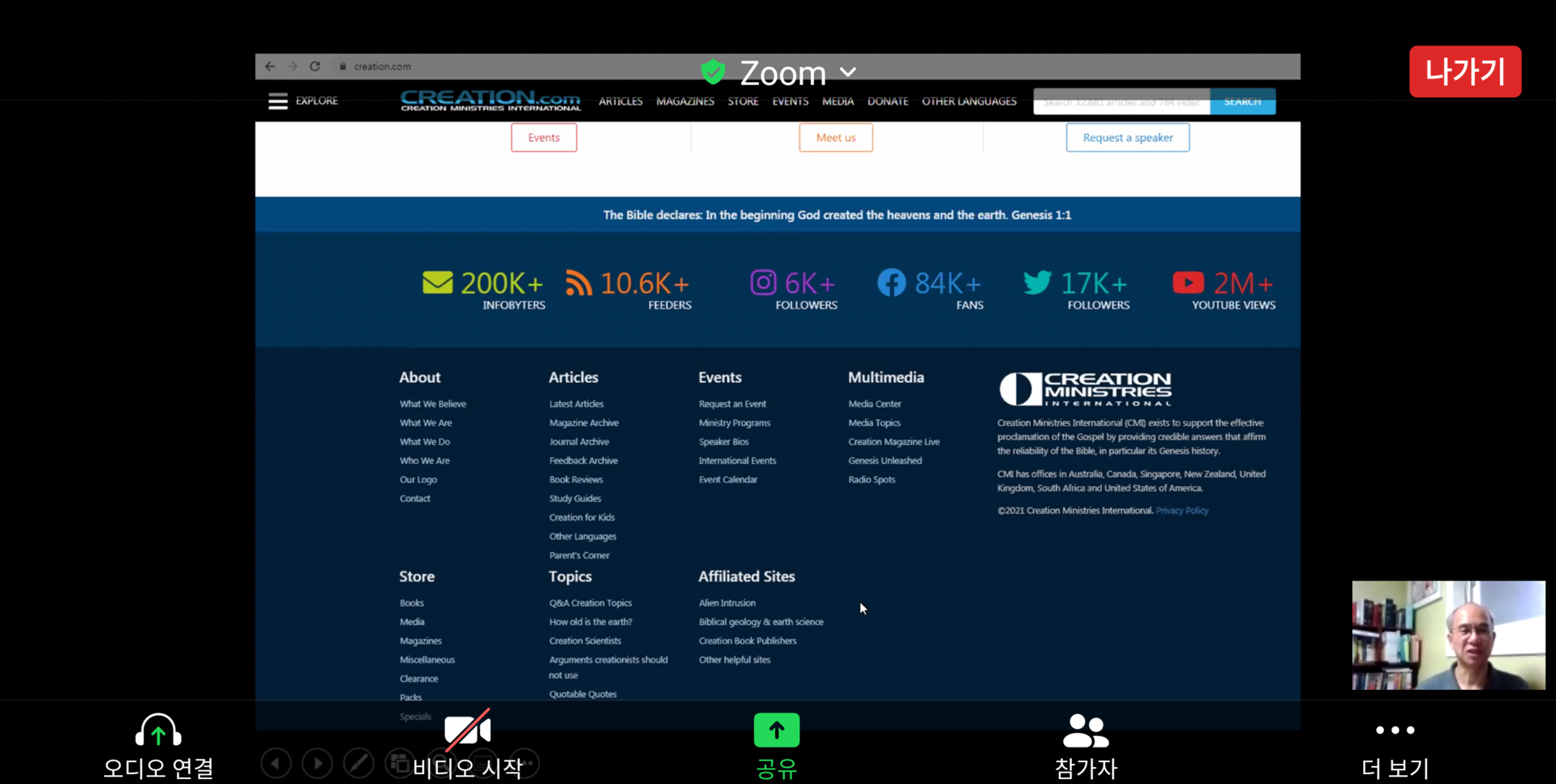The width and height of the screenshot is (1556, 784).
Task: Click the Twitter bird icon
Action: click(x=1037, y=282)
